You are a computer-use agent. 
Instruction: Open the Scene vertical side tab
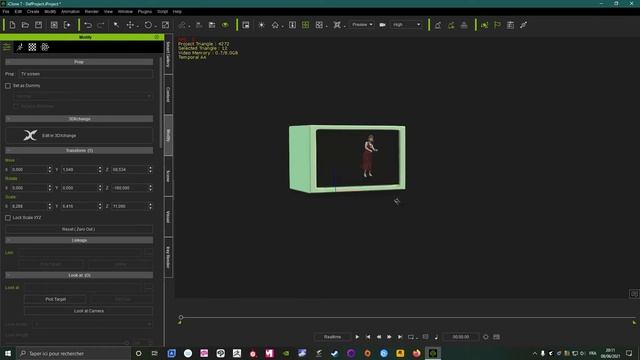coord(168,176)
